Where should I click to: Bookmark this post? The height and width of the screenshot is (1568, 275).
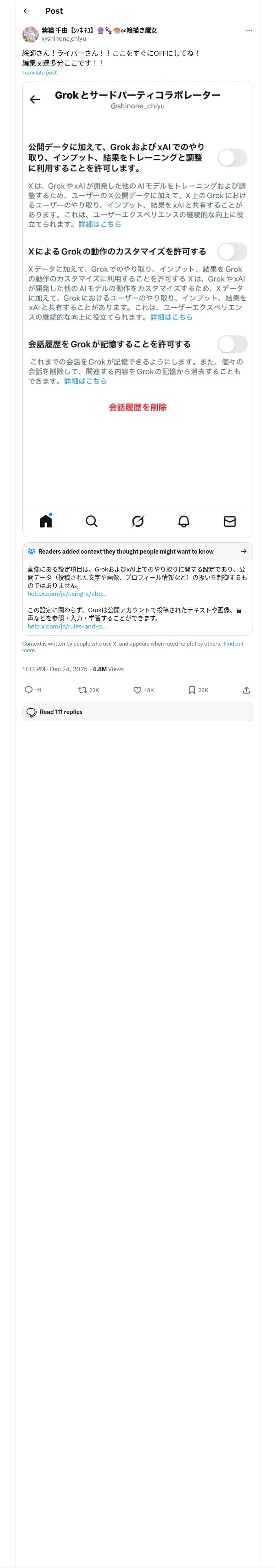click(x=191, y=690)
